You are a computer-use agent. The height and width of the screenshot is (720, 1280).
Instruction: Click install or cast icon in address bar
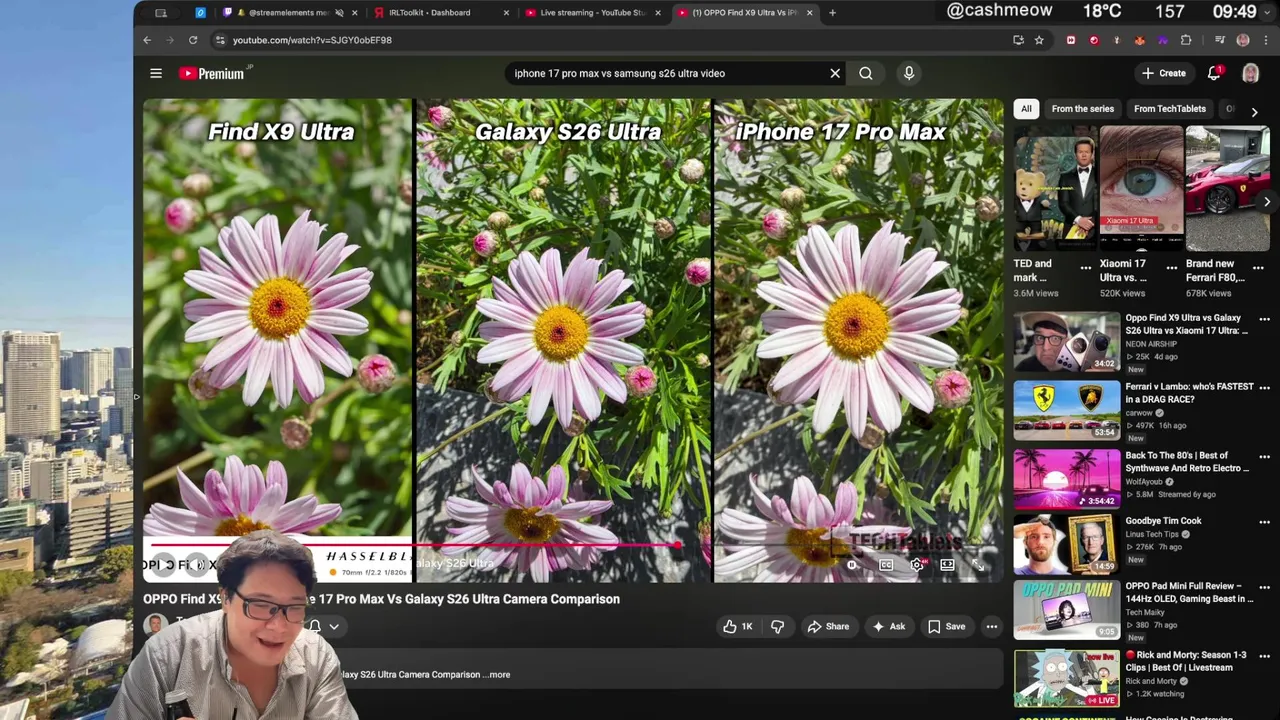pyautogui.click(x=1018, y=40)
